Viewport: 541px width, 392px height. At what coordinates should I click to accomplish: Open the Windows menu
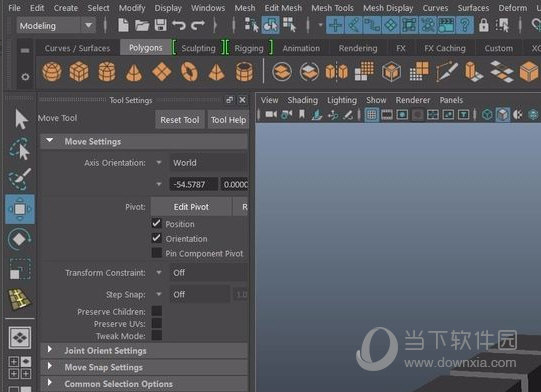coord(208,8)
